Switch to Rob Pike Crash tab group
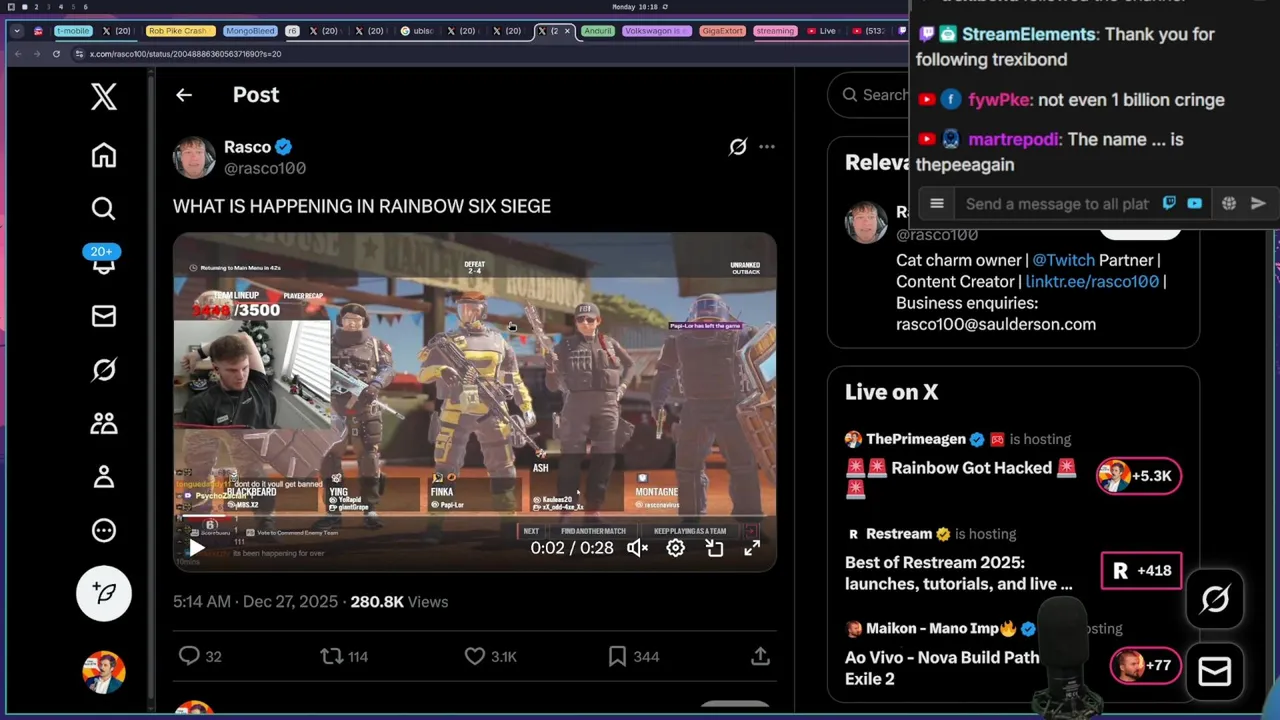The height and width of the screenshot is (720, 1280). coord(180,31)
